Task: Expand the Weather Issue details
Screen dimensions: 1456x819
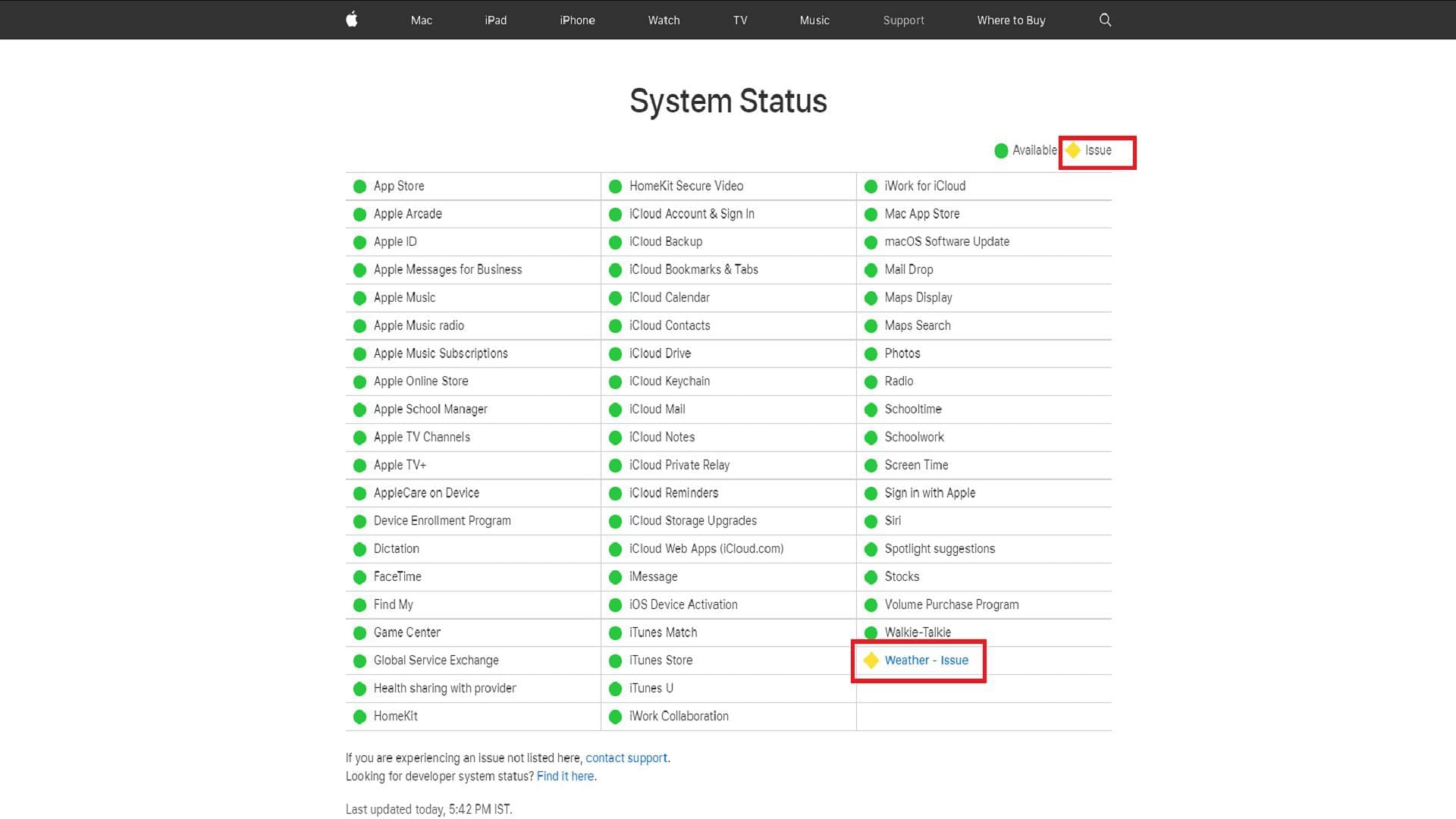Action: (926, 660)
